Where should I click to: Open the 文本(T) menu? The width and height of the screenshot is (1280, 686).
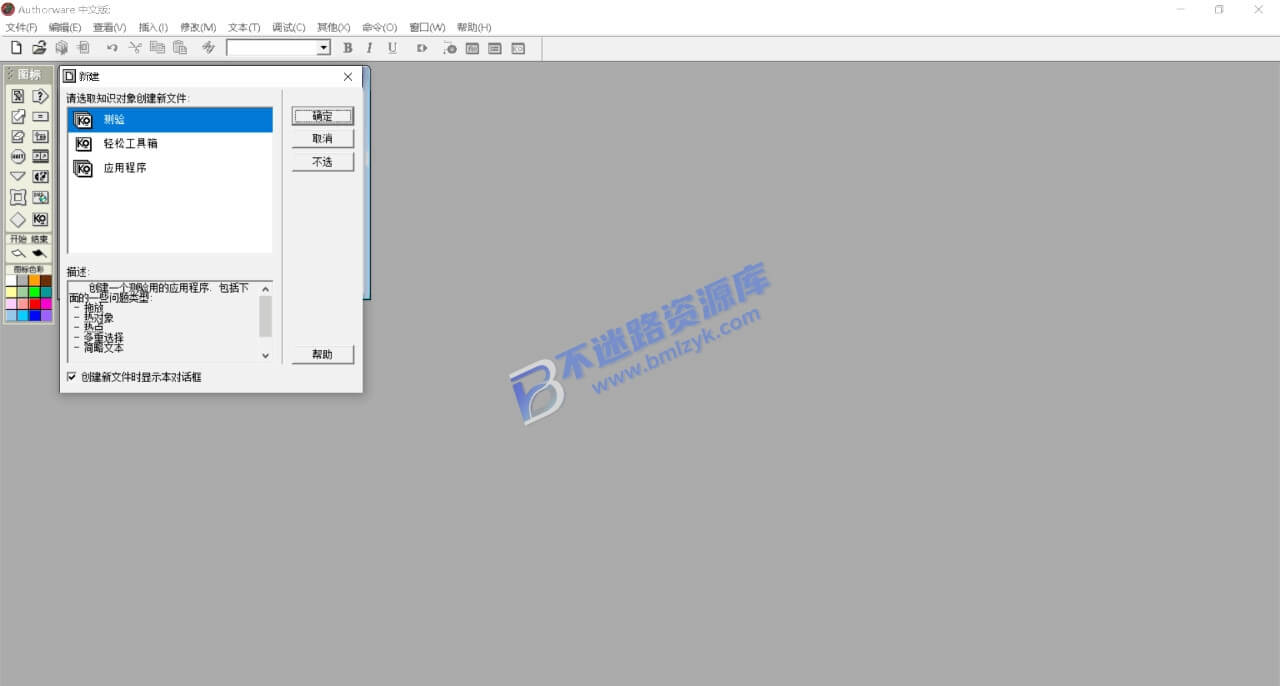coord(244,27)
